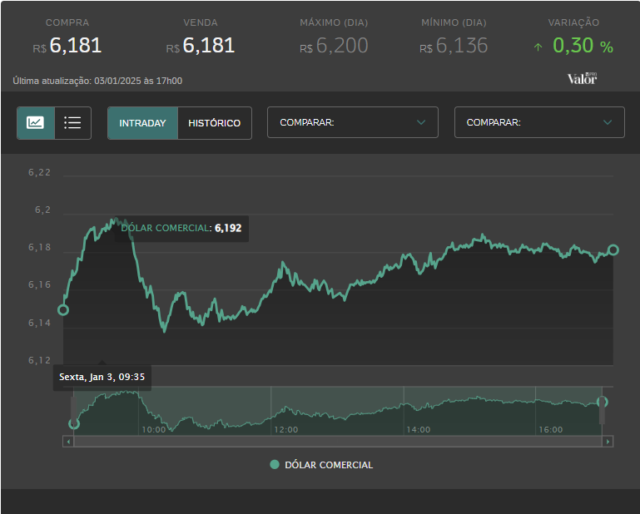Select the HISTÓRICO tab
This screenshot has width=640, height=514.
[214, 123]
